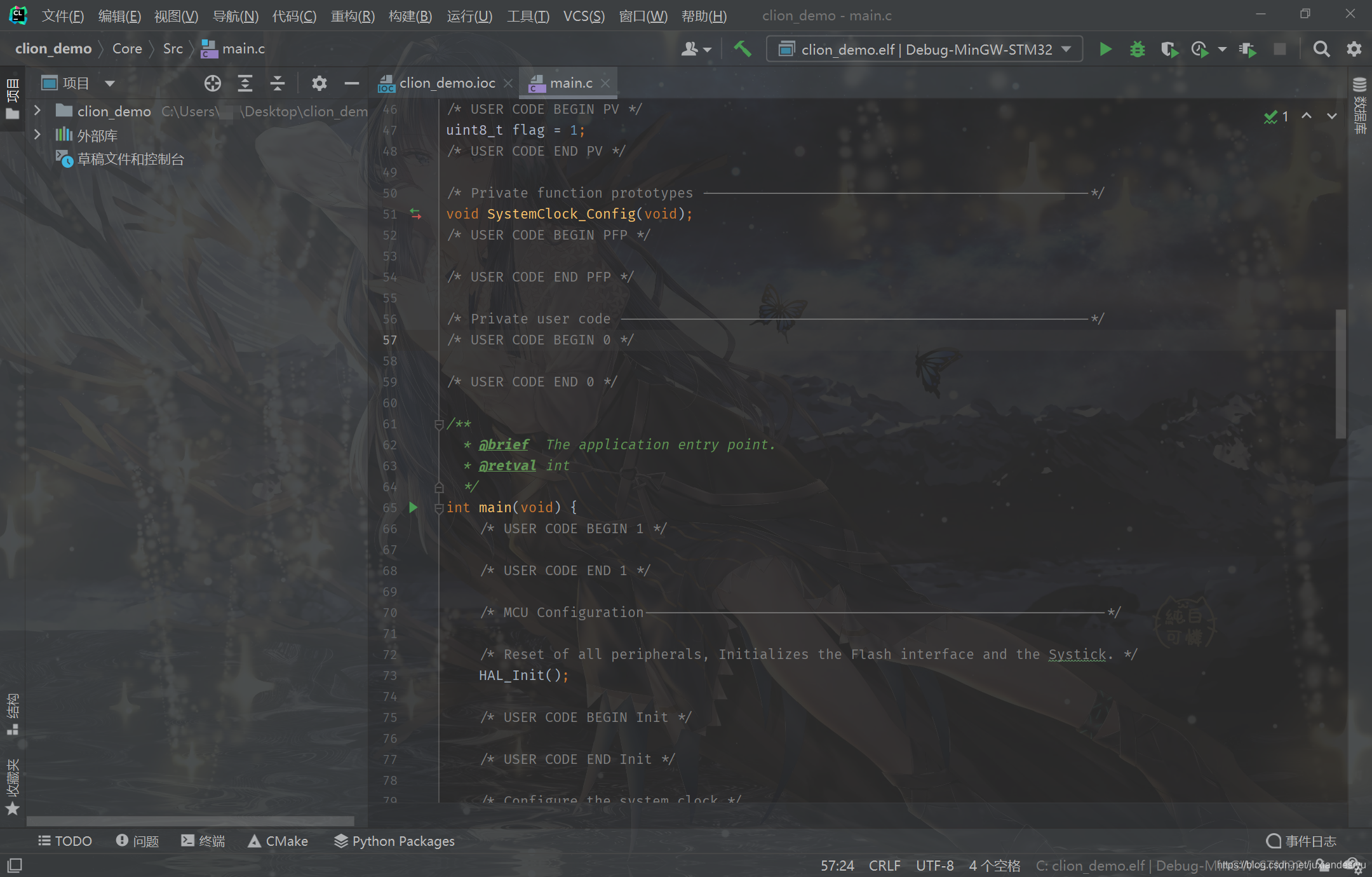
Task: Build project with the hammer icon
Action: [742, 49]
